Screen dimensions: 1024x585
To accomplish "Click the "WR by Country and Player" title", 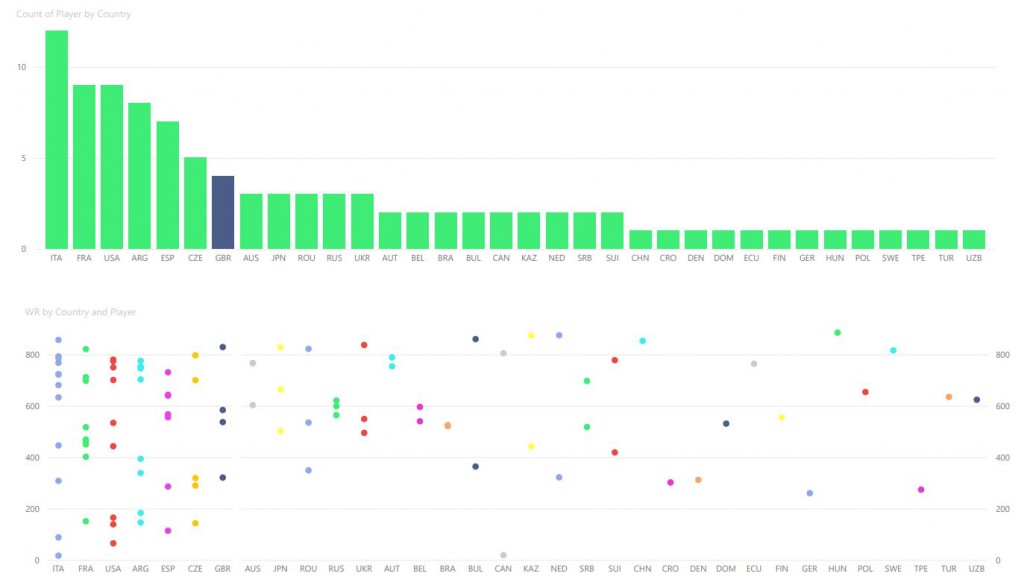I will [80, 312].
